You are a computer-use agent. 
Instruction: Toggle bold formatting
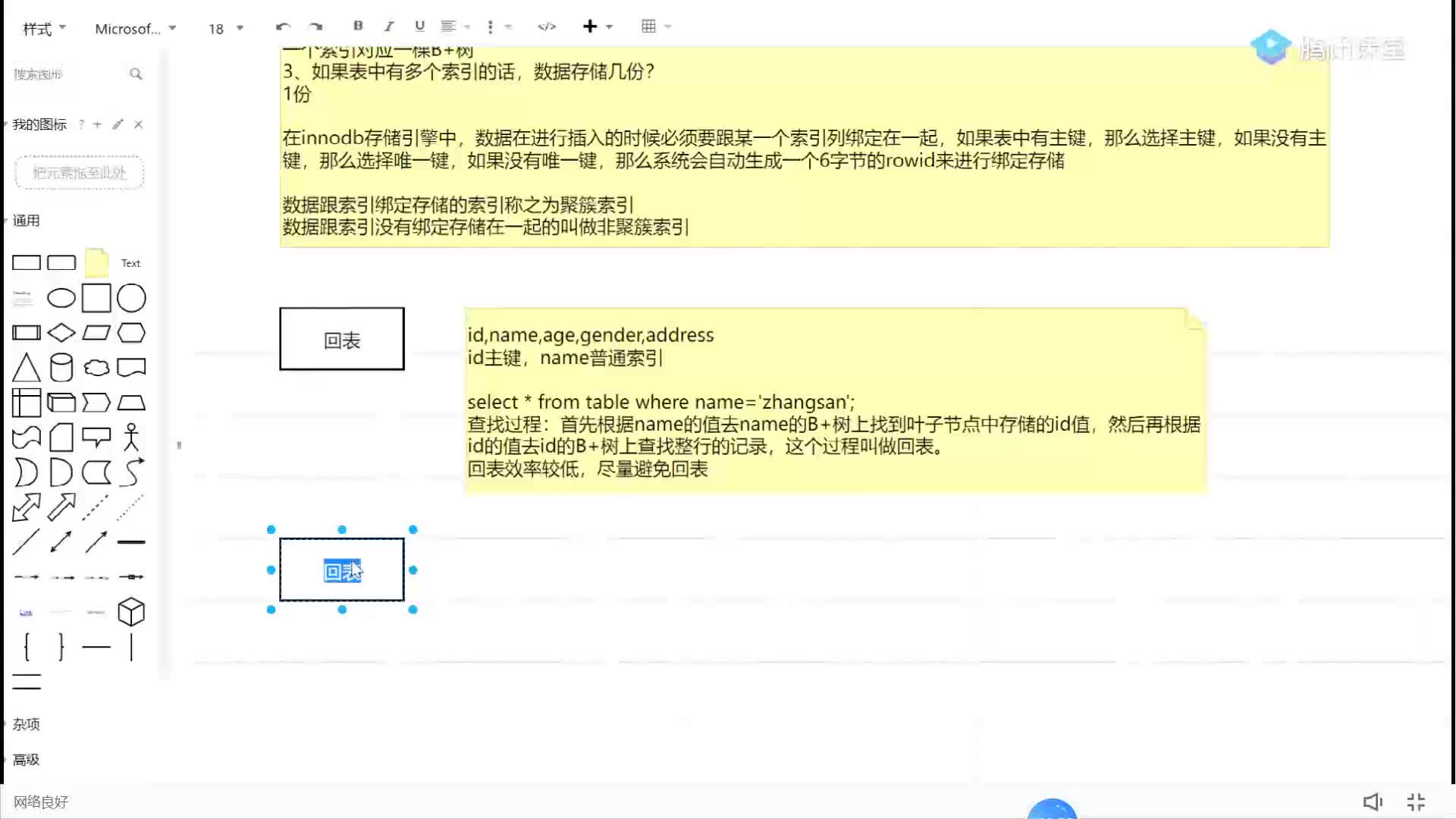coord(358,26)
